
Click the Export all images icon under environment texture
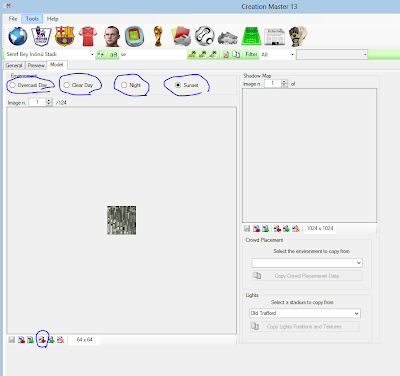click(x=51, y=340)
